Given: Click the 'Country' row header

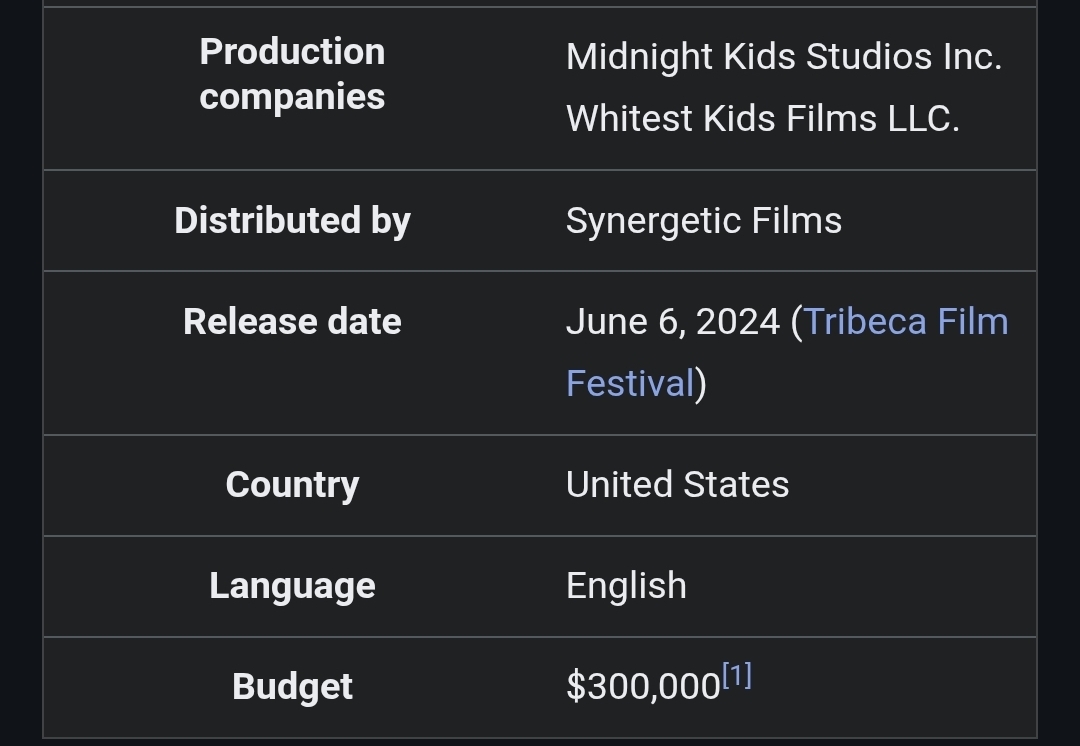Looking at the screenshot, I should click(x=292, y=485).
